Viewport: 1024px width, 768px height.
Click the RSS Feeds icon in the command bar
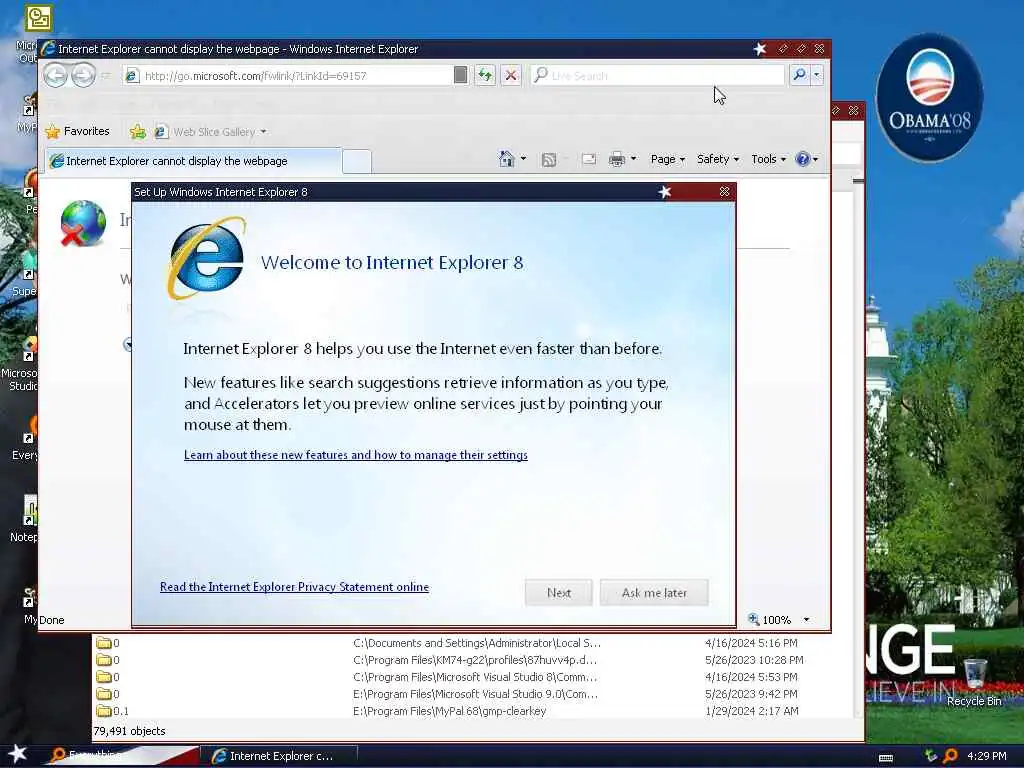(x=549, y=159)
